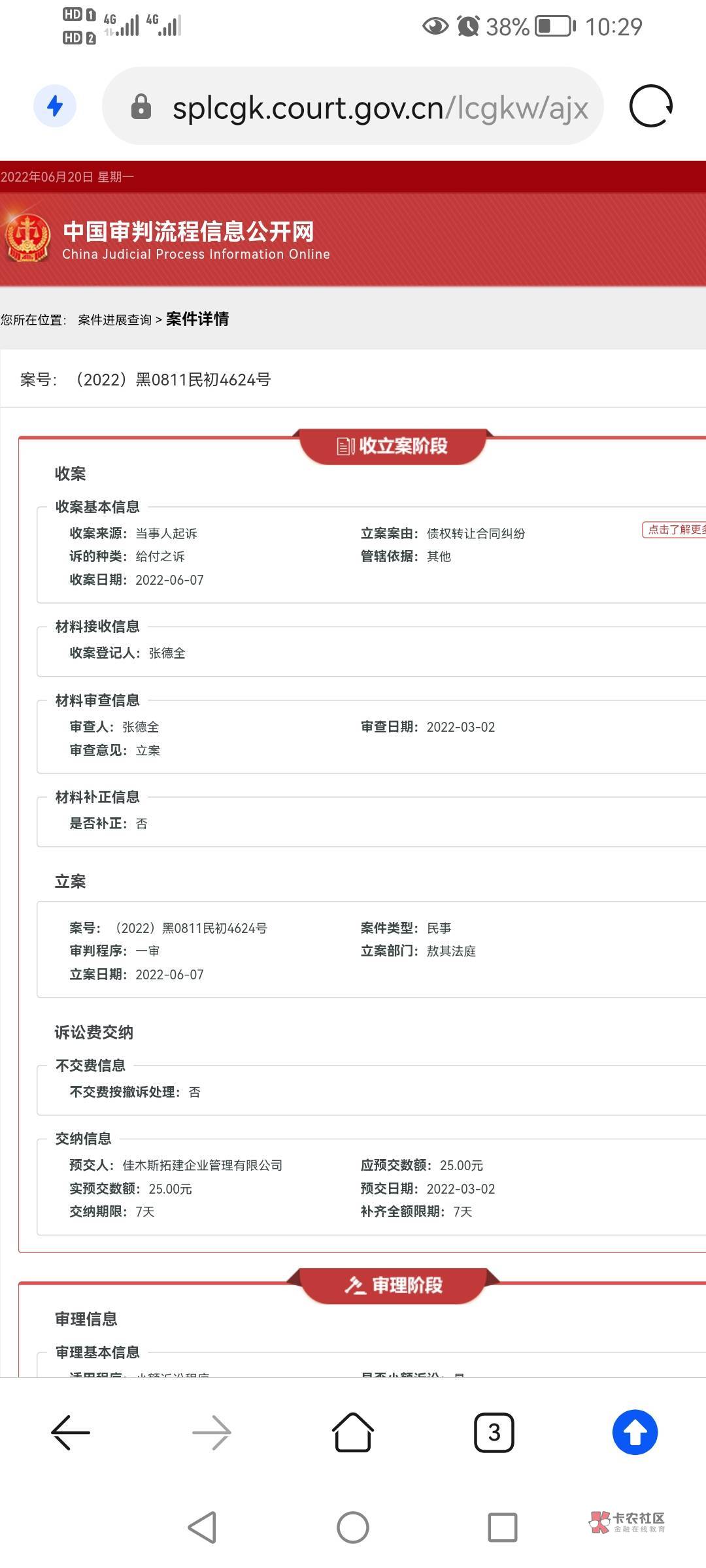Viewport: 706px width, 1568px height.
Task: Tap the blue upload arrow button
Action: 635,1432
